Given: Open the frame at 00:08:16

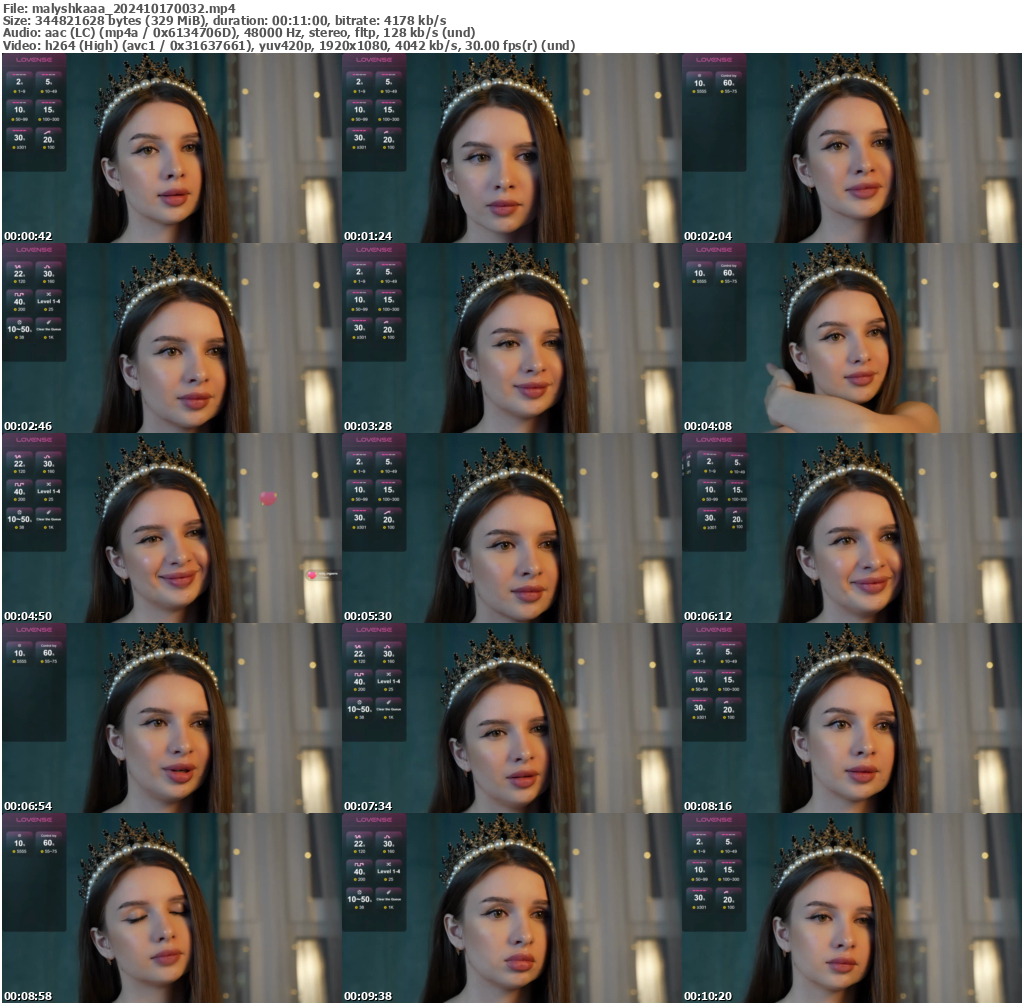Looking at the screenshot, I should click(852, 718).
